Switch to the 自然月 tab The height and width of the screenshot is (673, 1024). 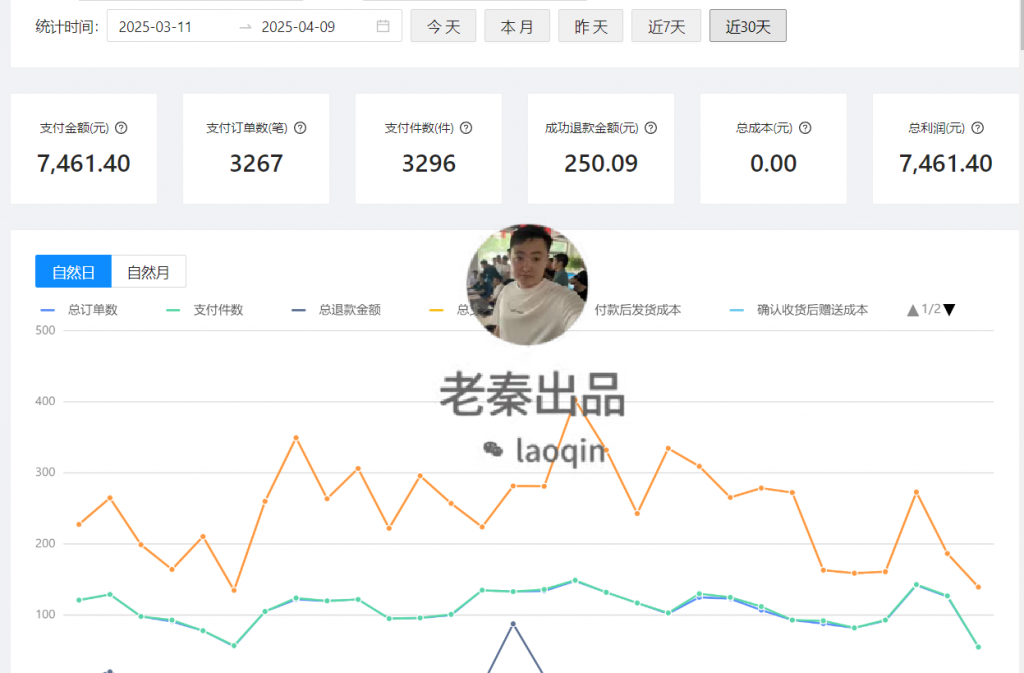click(x=147, y=271)
